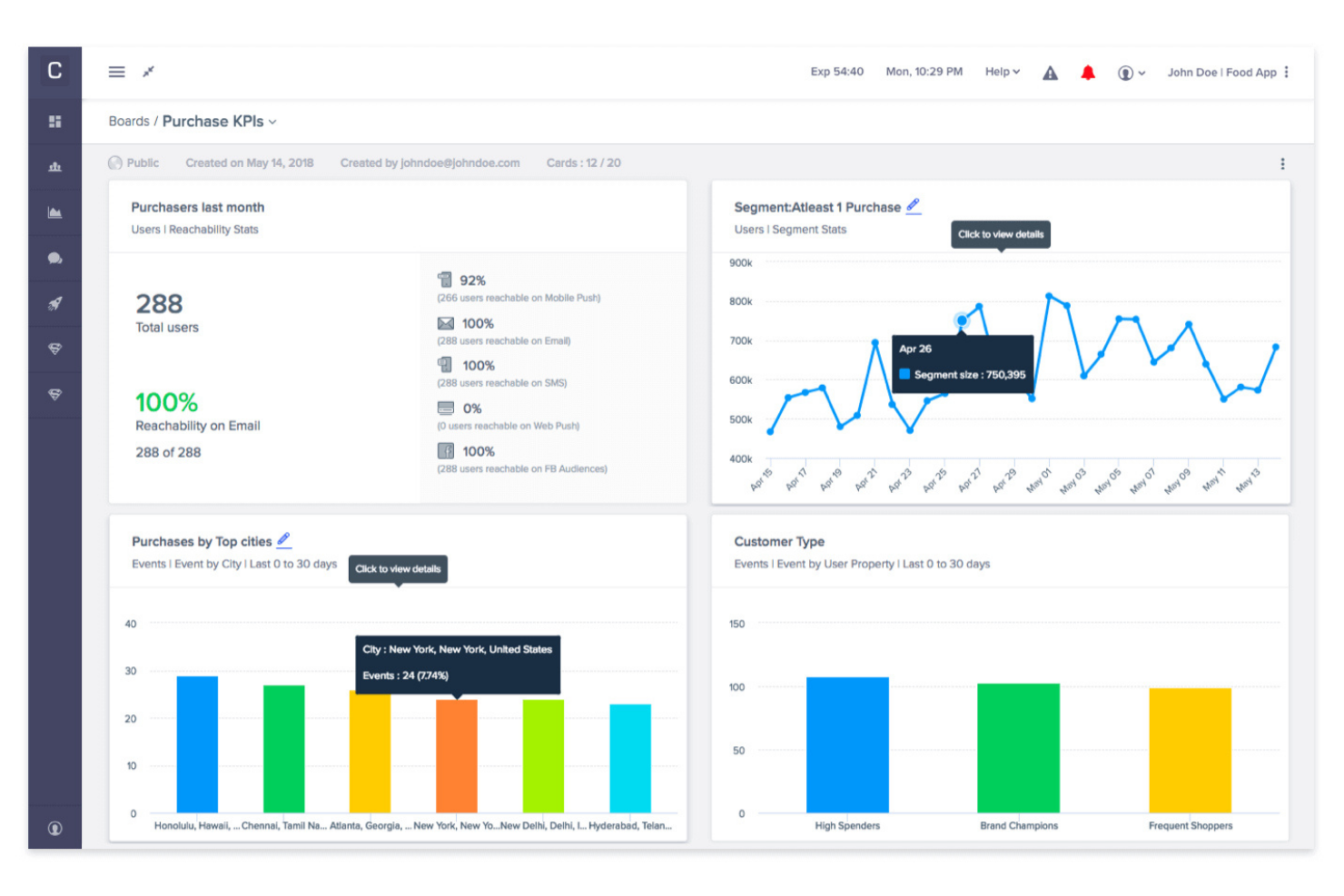Click the johndoe@johndoe.com creator text
Image resolution: width=1344 pixels, height=896 pixels.
[460, 162]
